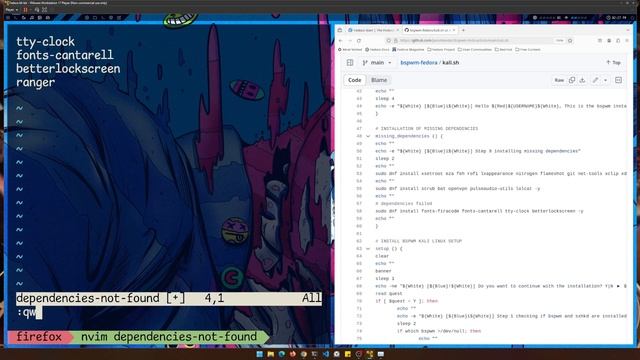Bookmark this page star icon

click(x=570, y=40)
